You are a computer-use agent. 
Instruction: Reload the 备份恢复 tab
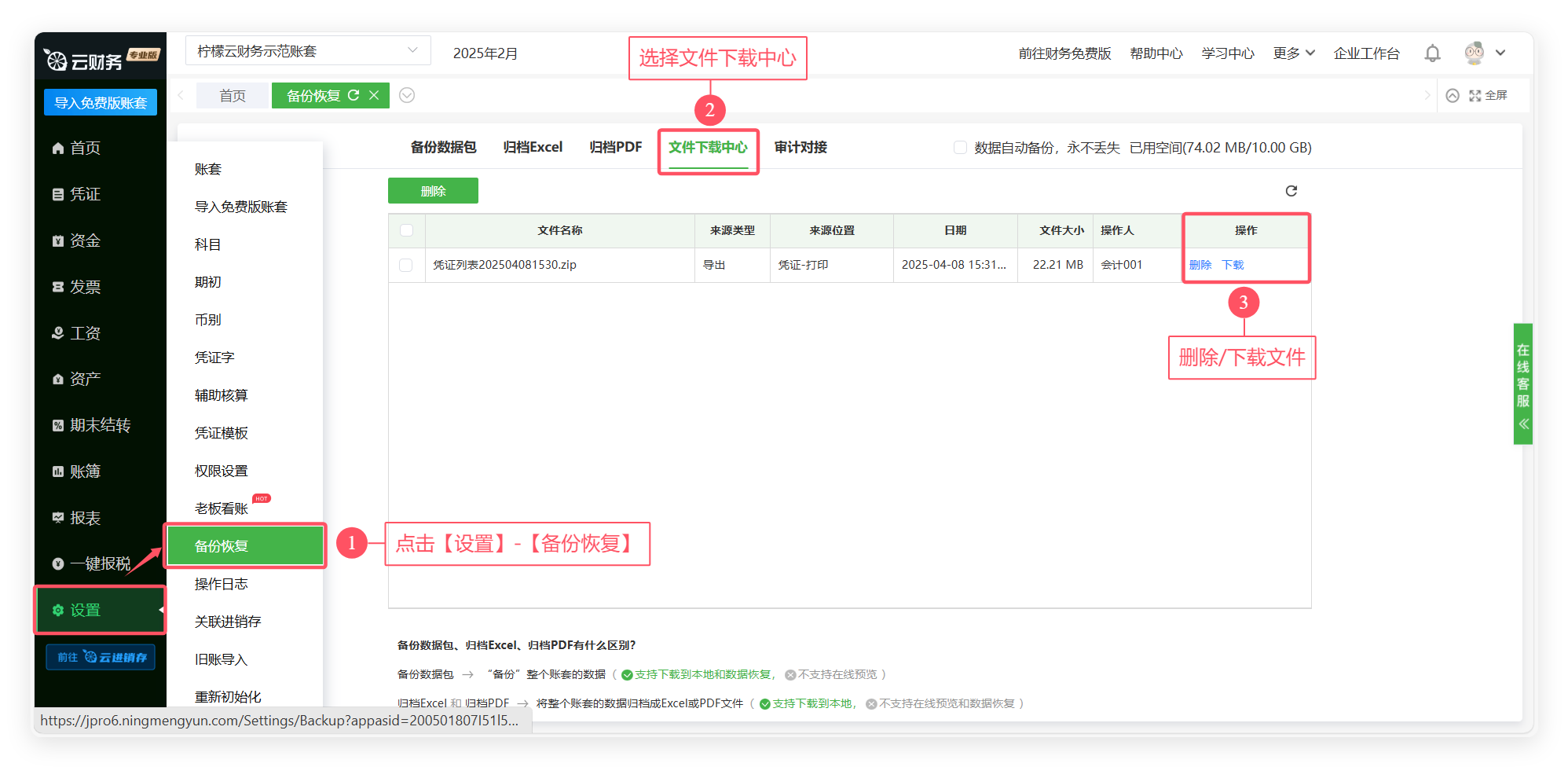354,95
